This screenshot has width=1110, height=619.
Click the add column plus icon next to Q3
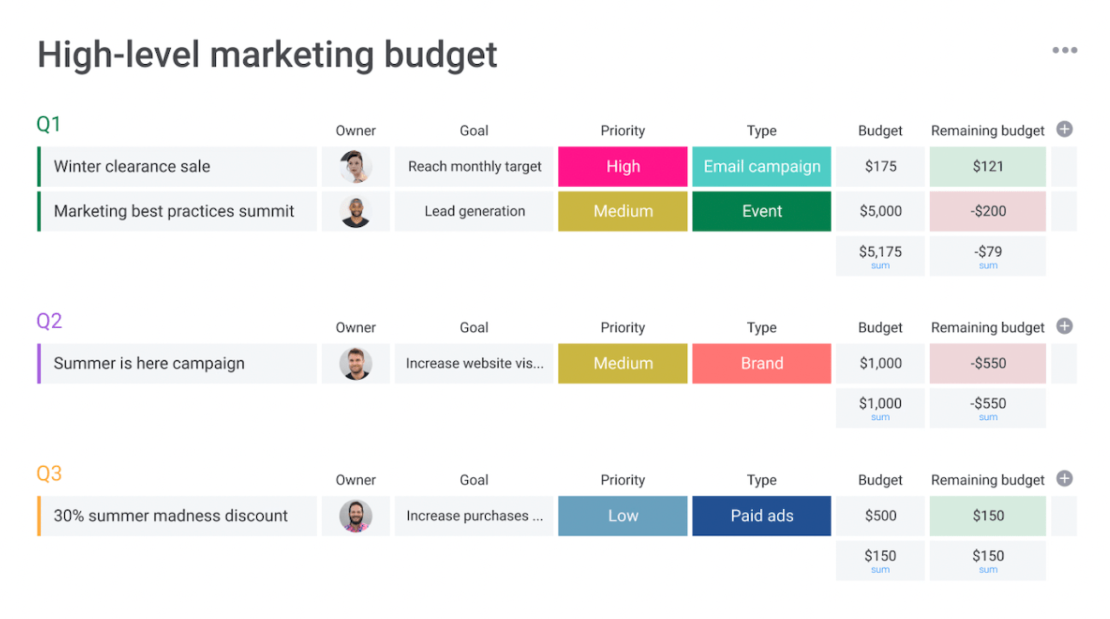coord(1064,479)
